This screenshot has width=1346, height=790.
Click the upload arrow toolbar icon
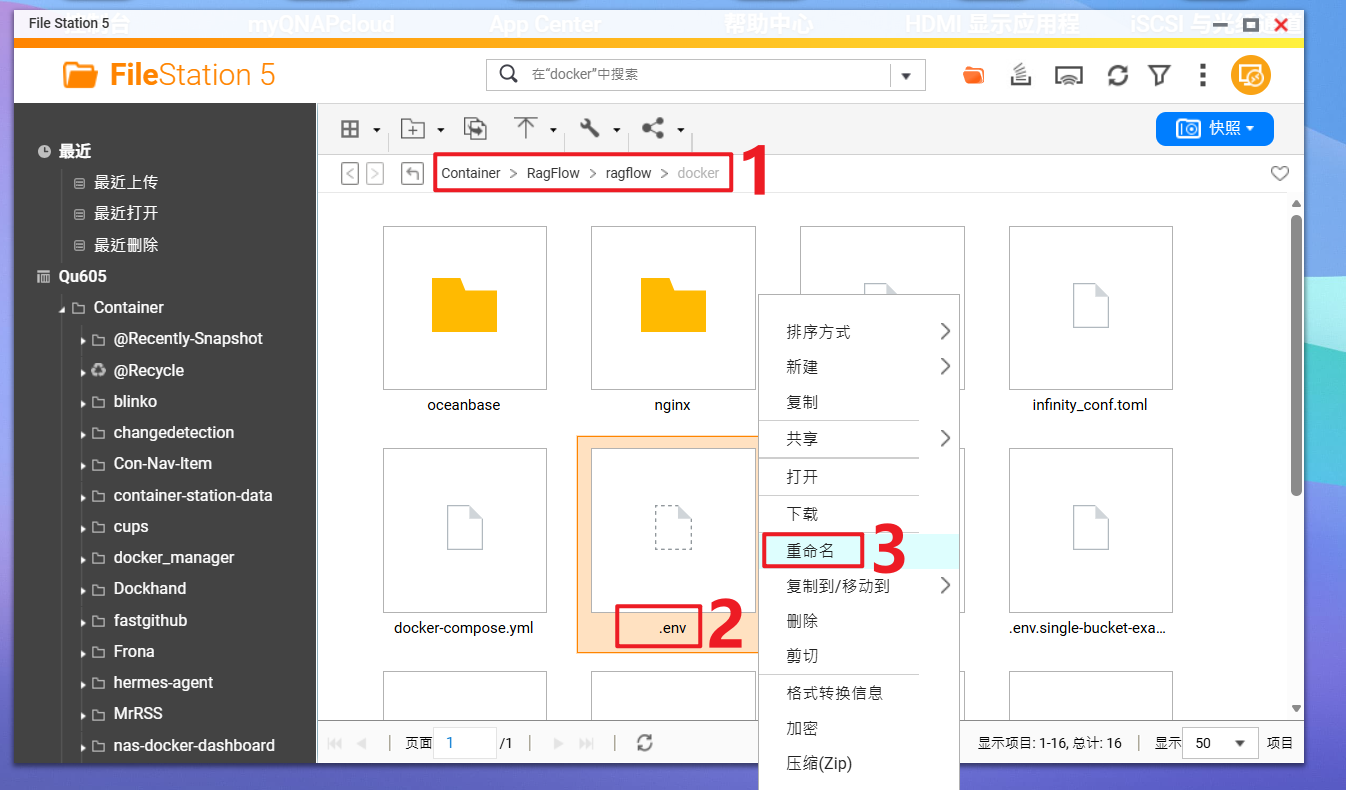tap(526, 128)
